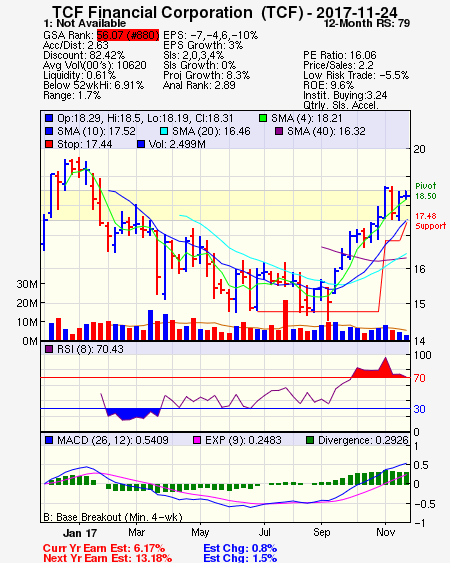
Task: Click the Sep date axis label
Action: 321,532
